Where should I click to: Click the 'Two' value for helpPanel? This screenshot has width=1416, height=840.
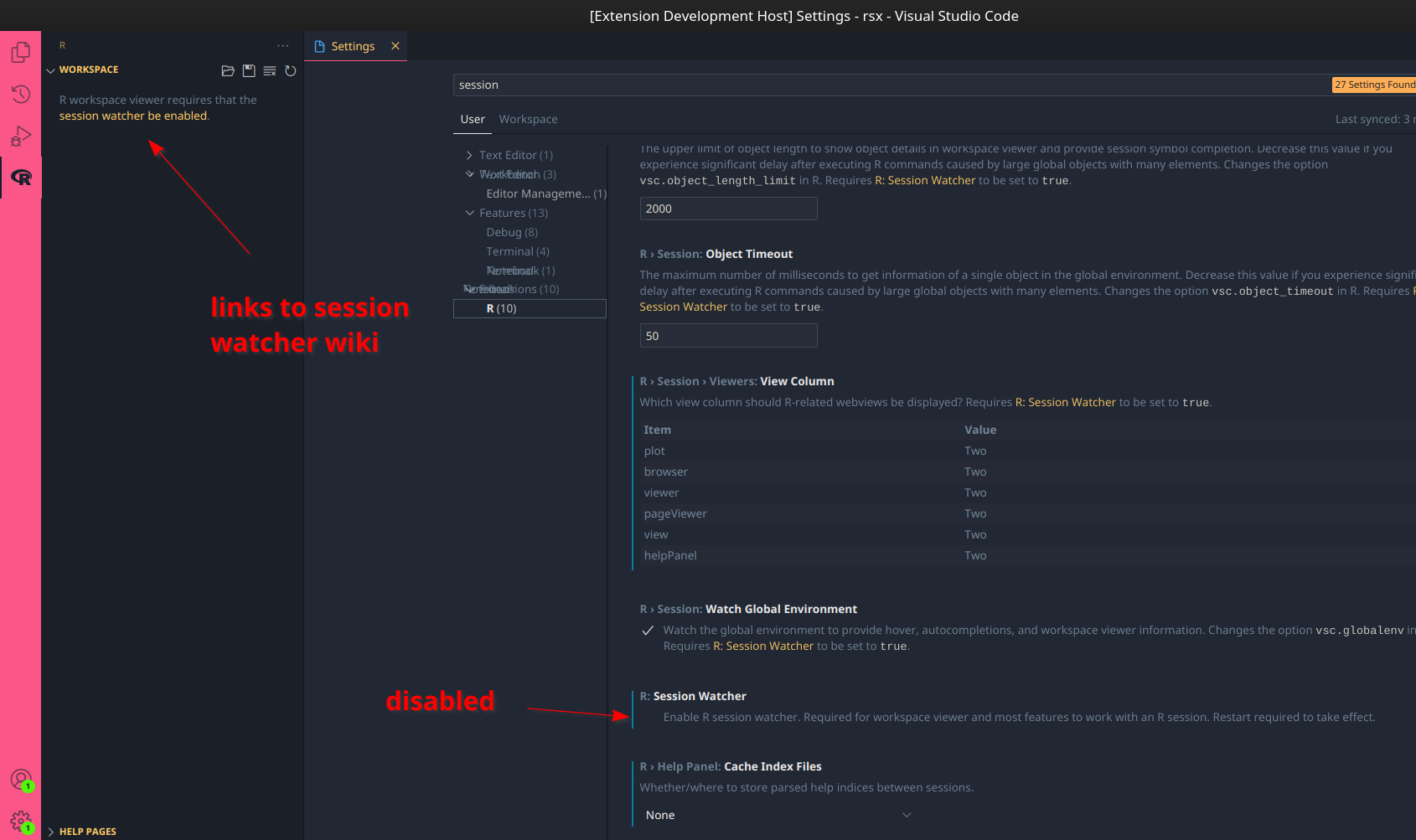pos(975,555)
